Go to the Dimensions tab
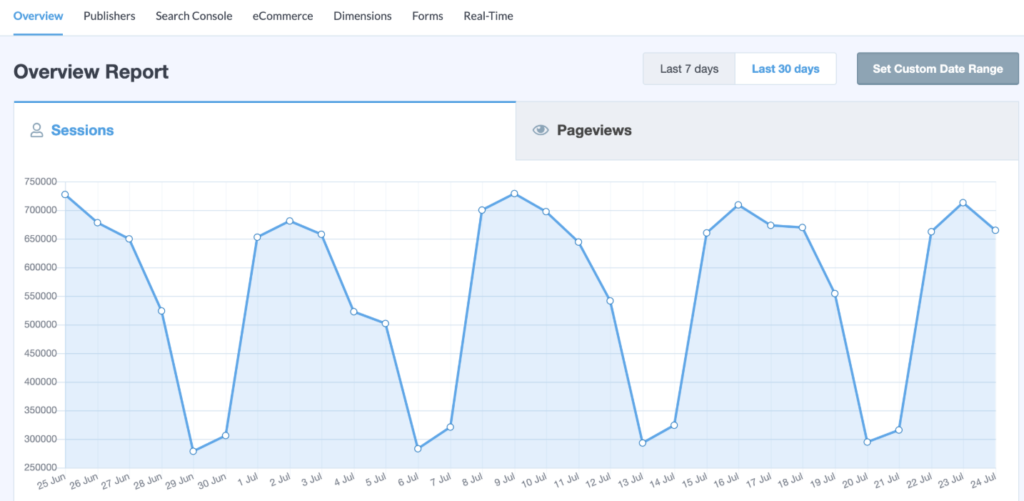Screen dimensions: 1024x501 pyautogui.click(x=363, y=16)
